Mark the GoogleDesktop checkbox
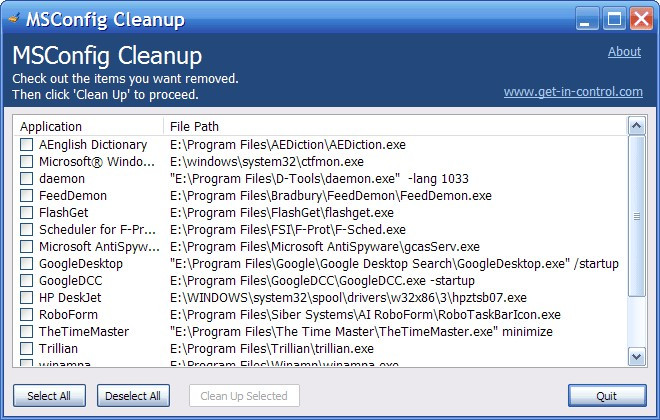Screen dimensions: 660x420 27,264
